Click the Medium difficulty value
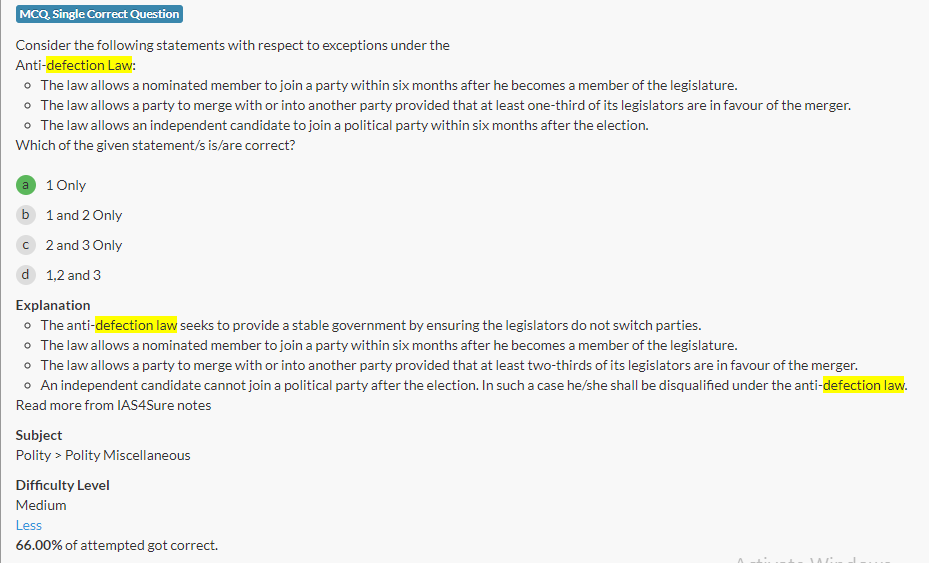 (x=41, y=505)
